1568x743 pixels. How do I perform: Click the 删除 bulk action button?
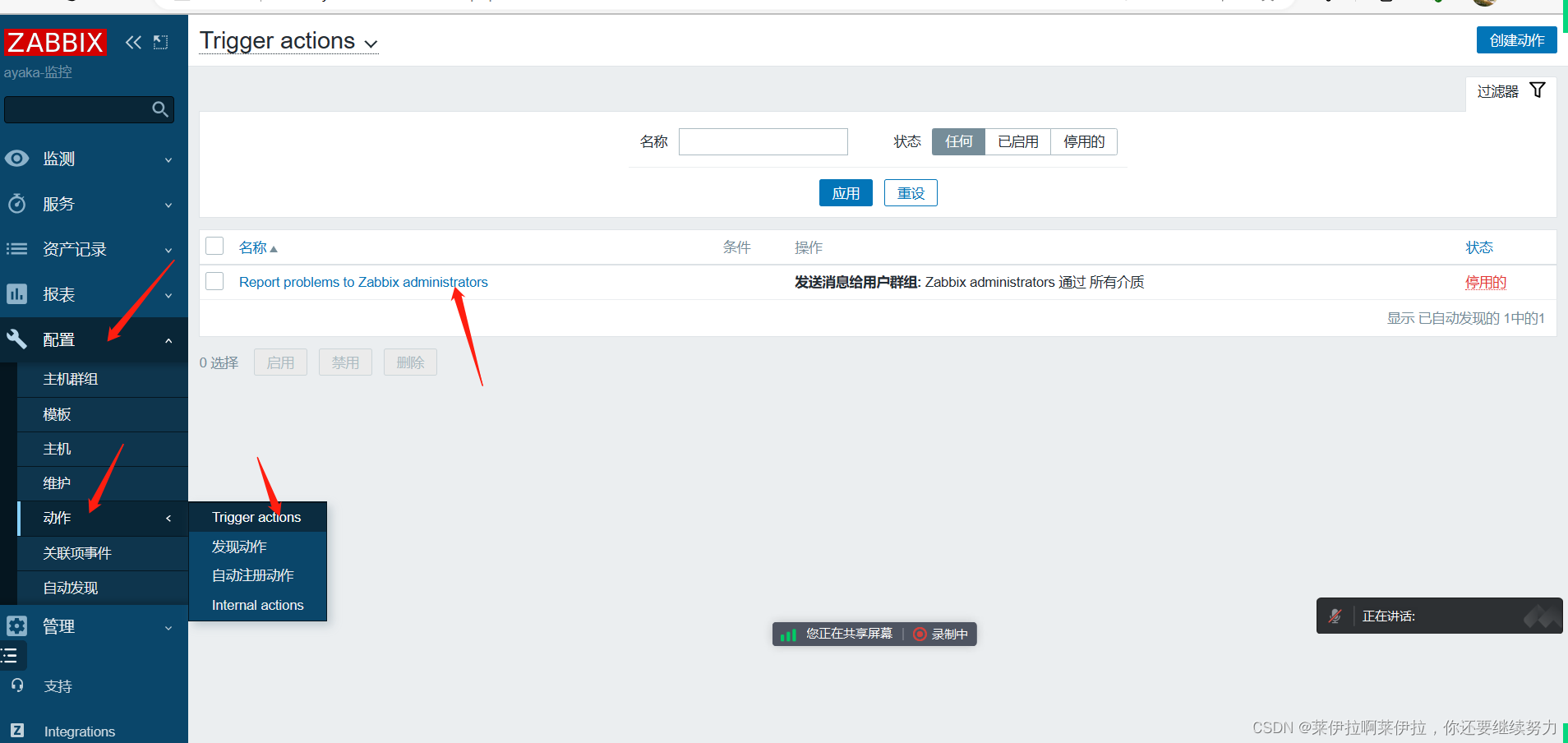[x=410, y=362]
